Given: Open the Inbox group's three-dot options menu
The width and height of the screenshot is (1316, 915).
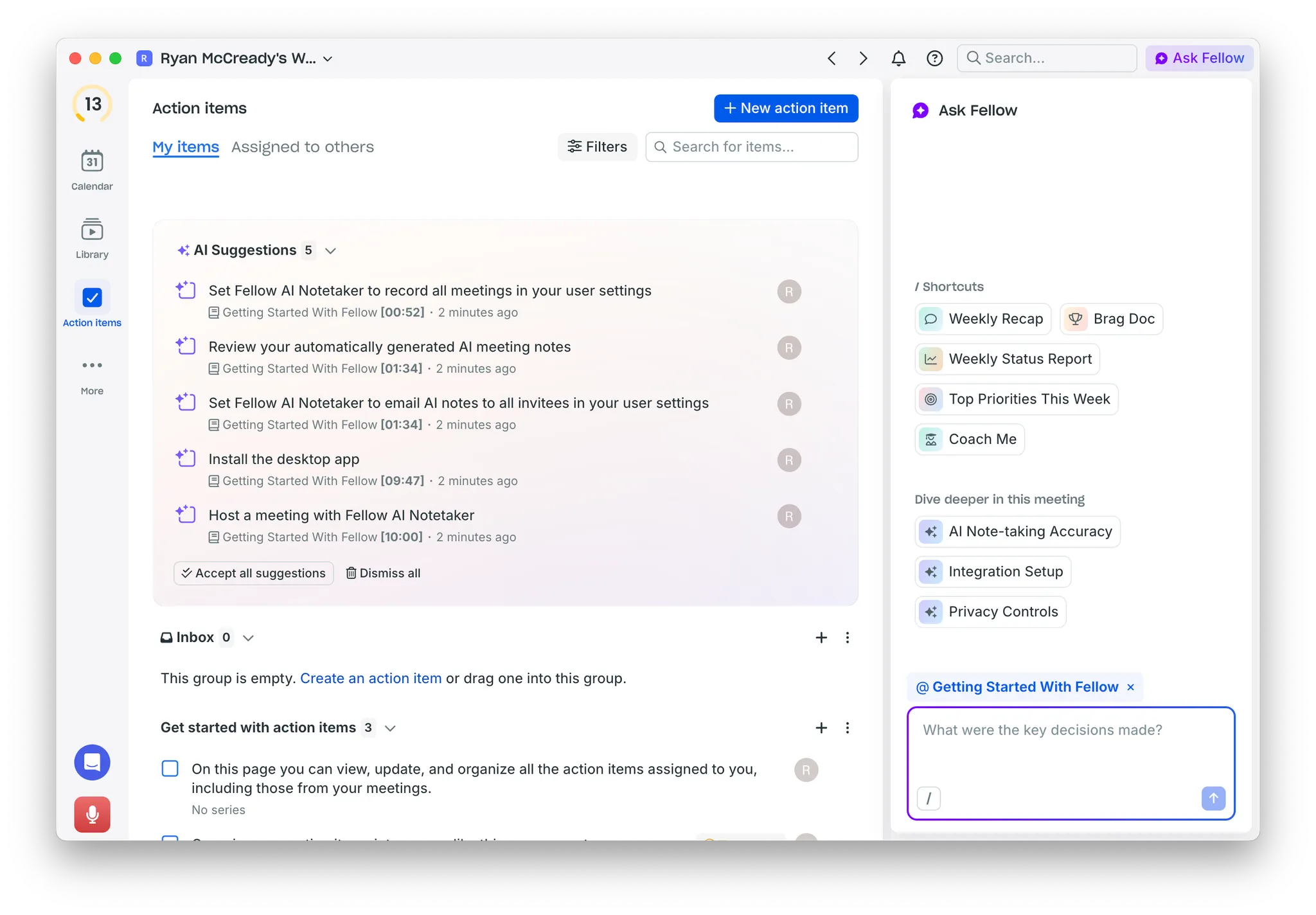Looking at the screenshot, I should (x=848, y=637).
